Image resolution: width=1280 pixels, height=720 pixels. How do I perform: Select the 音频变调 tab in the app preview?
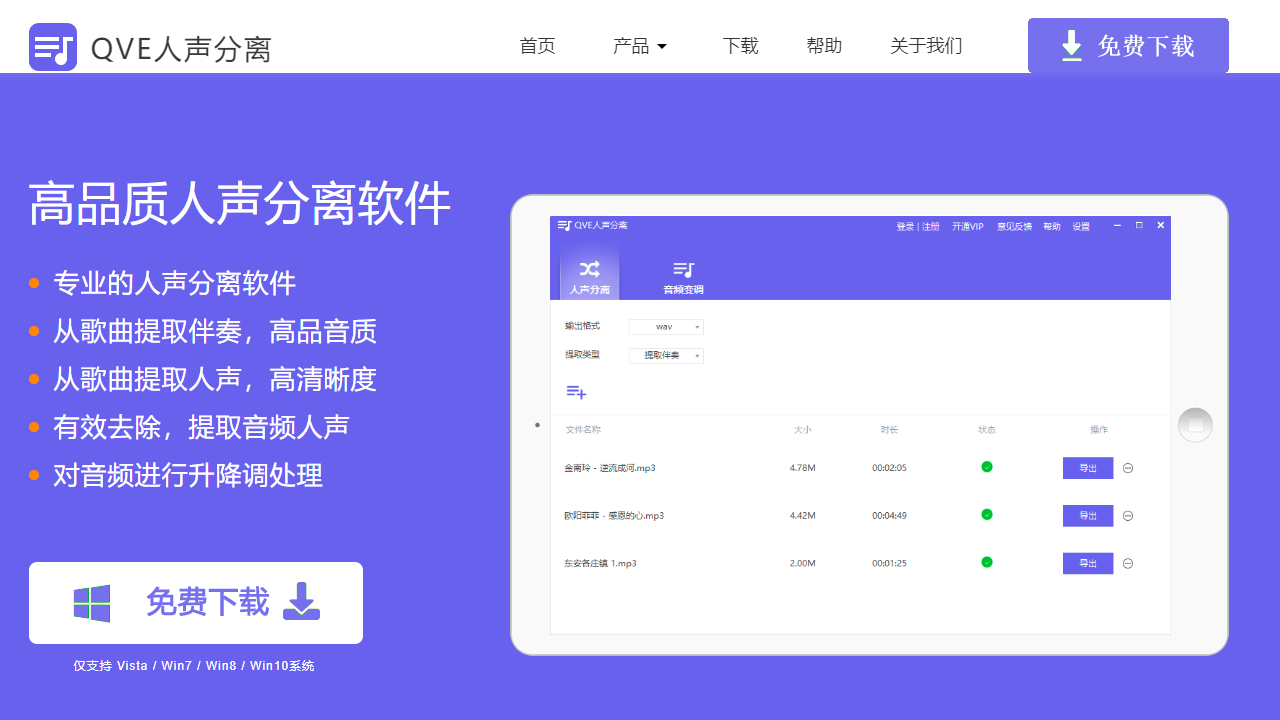684,277
